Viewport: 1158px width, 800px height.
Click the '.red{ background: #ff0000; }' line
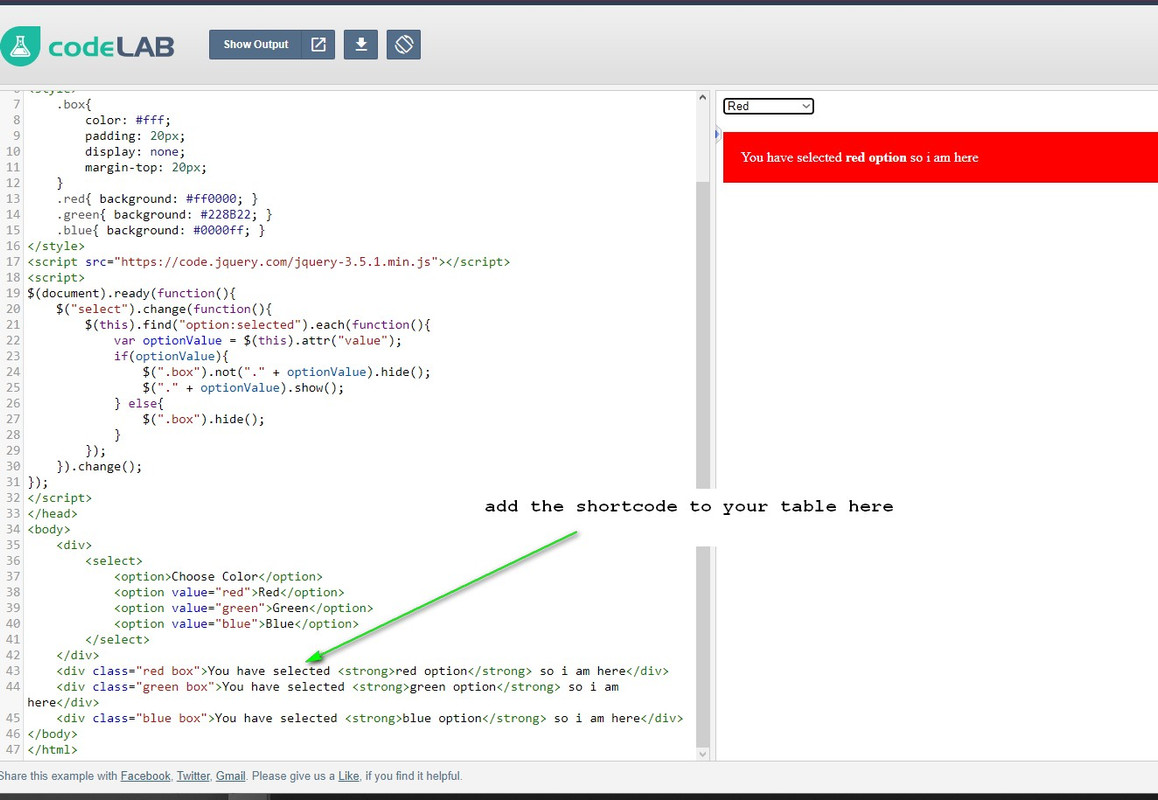pyautogui.click(x=157, y=199)
